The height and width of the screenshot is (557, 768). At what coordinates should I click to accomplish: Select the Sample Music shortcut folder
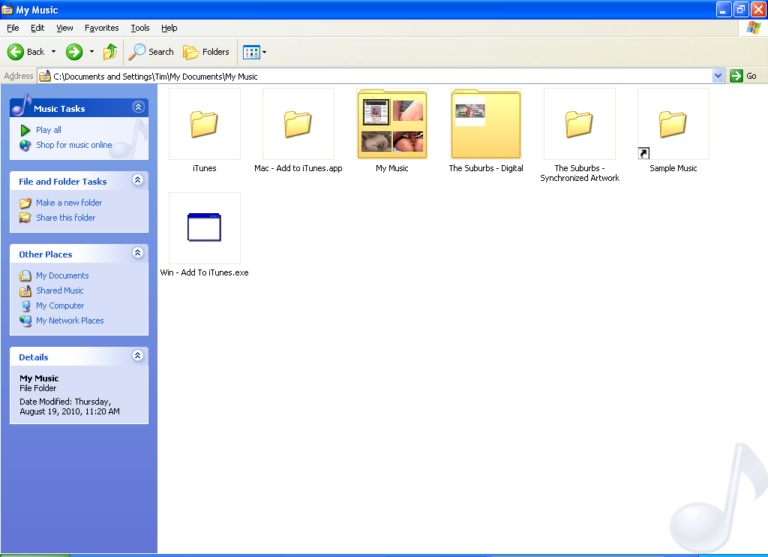tap(673, 124)
